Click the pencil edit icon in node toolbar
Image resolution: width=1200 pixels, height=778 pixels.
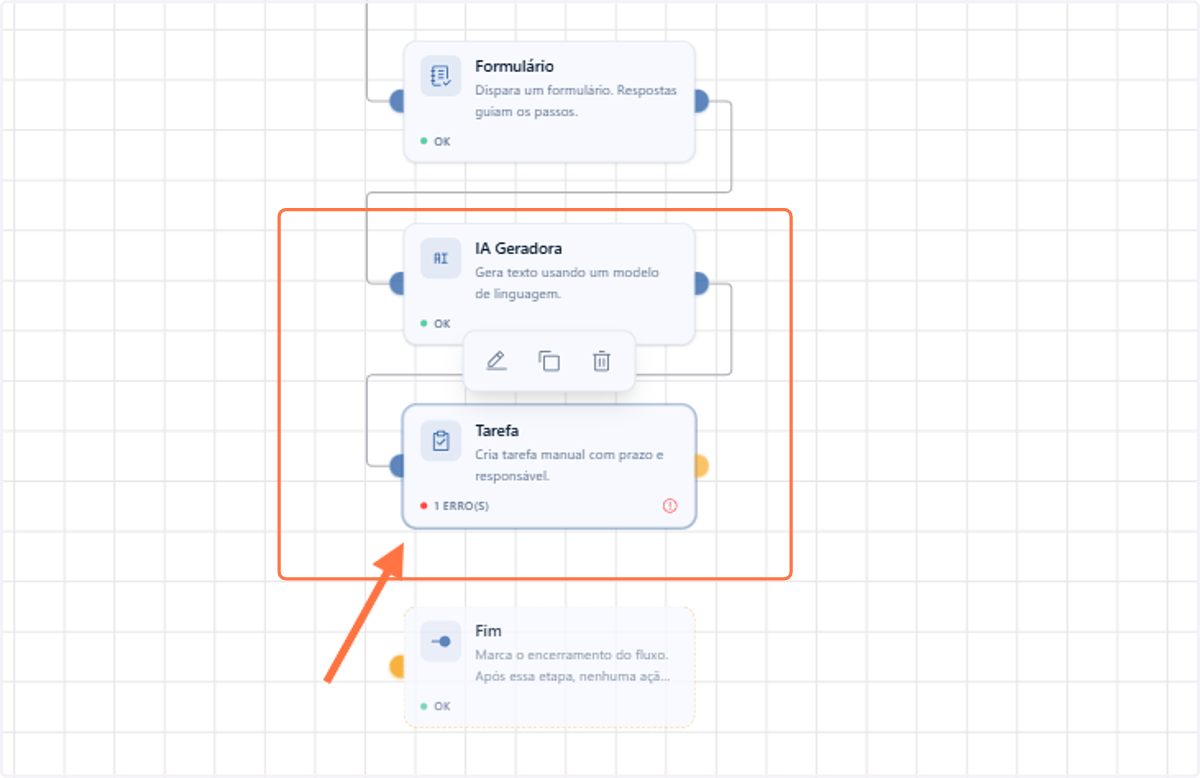[496, 361]
